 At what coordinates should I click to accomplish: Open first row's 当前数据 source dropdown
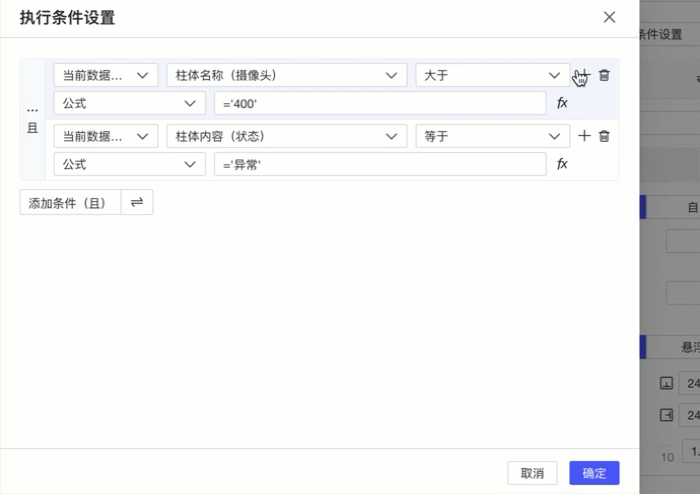click(x=105, y=75)
